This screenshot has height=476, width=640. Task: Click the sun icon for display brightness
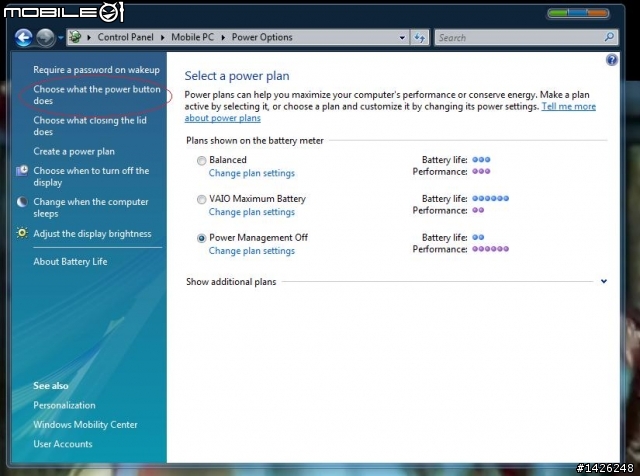22,233
